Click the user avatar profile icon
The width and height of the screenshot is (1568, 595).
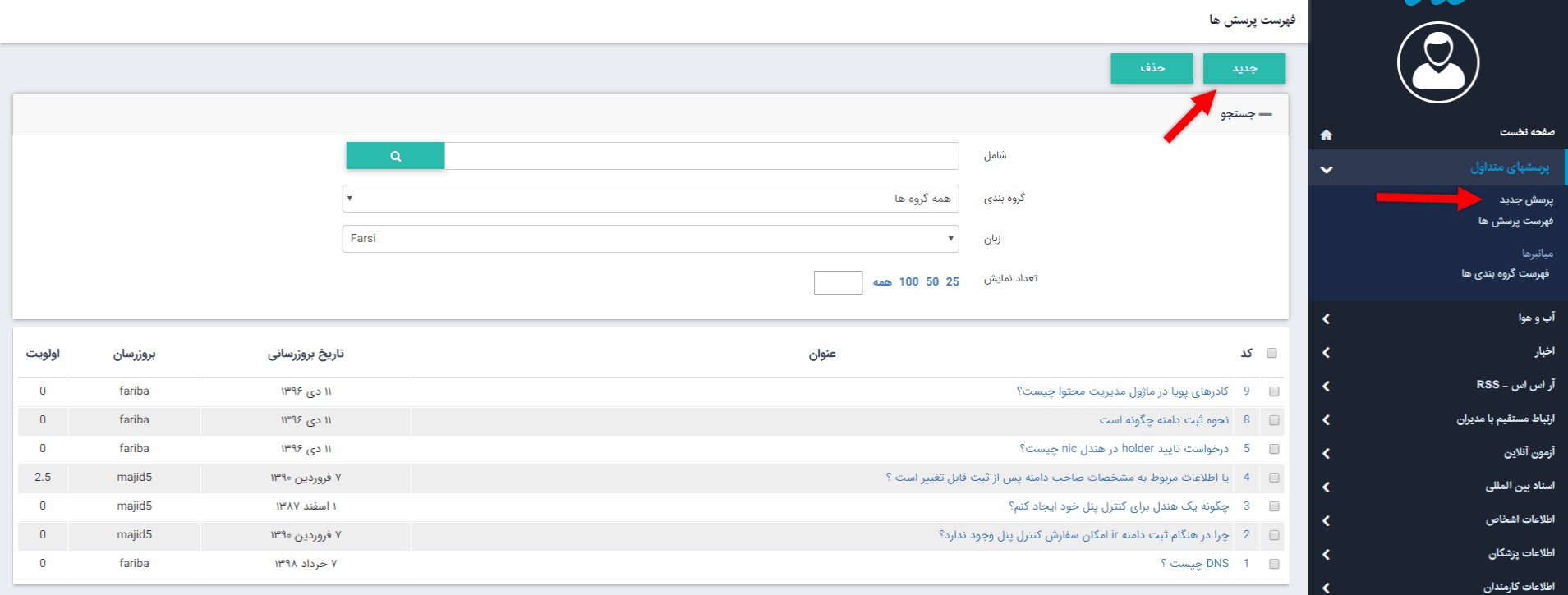coord(1437,62)
